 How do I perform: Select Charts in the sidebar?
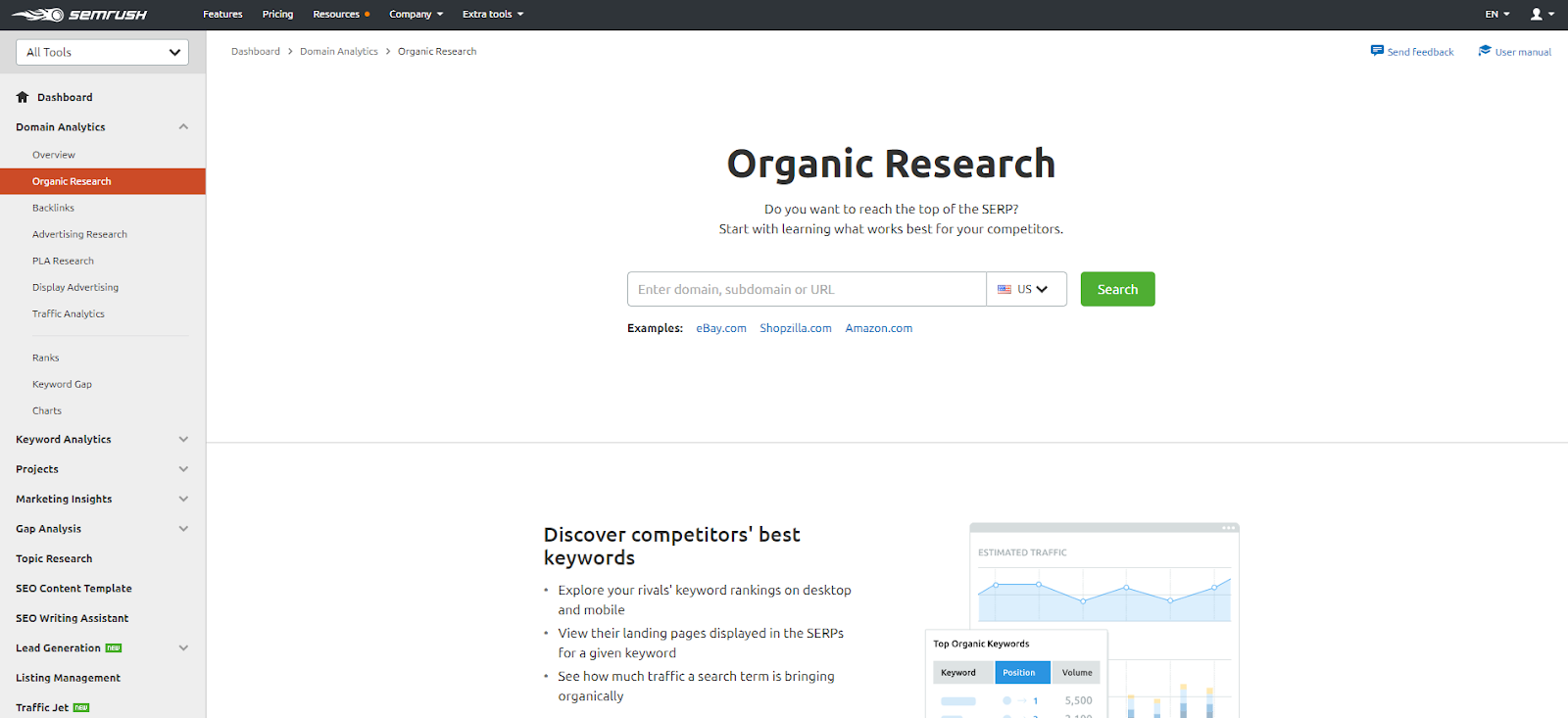[x=47, y=410]
